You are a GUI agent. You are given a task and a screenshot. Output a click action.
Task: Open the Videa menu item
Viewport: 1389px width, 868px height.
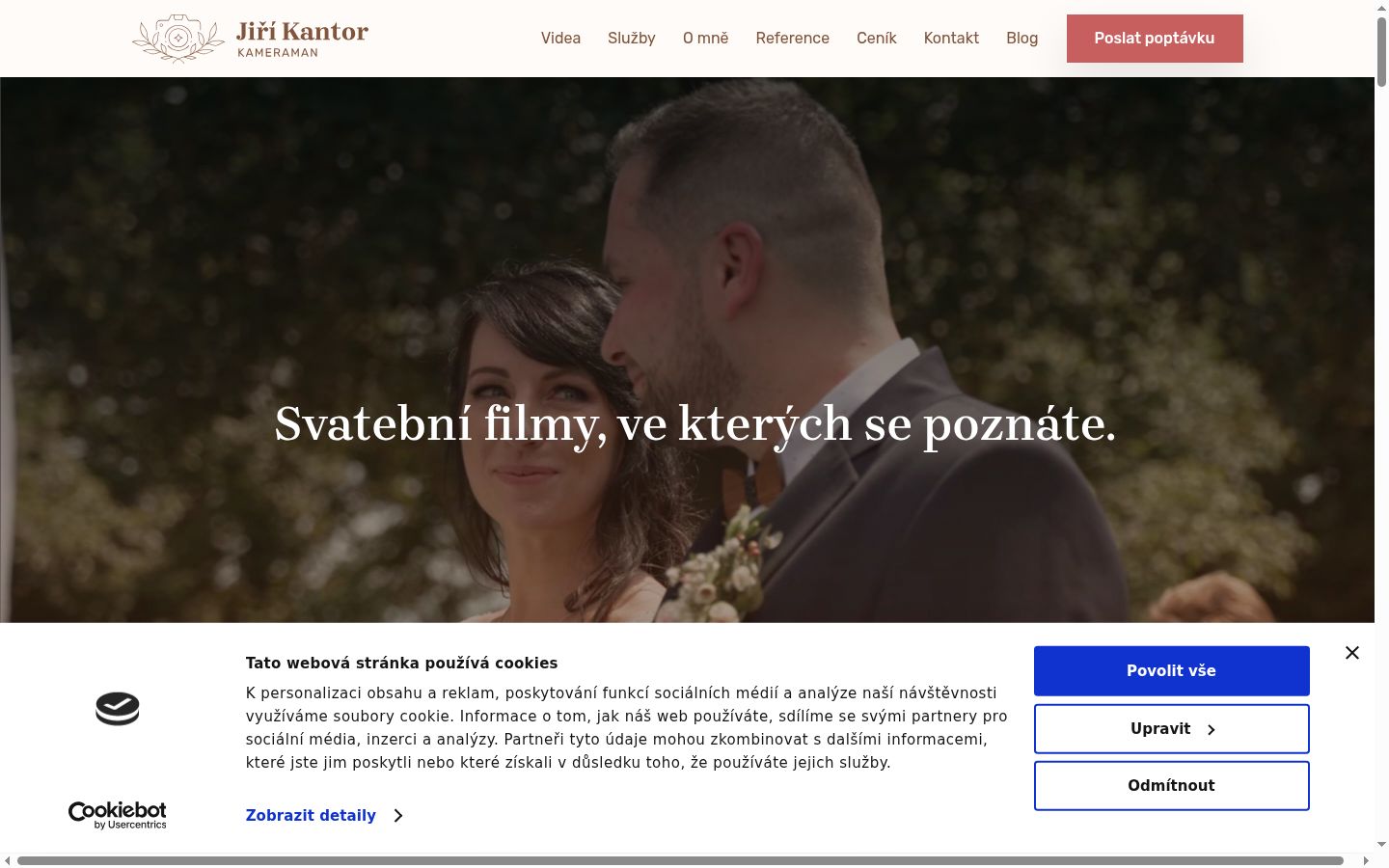click(x=560, y=39)
